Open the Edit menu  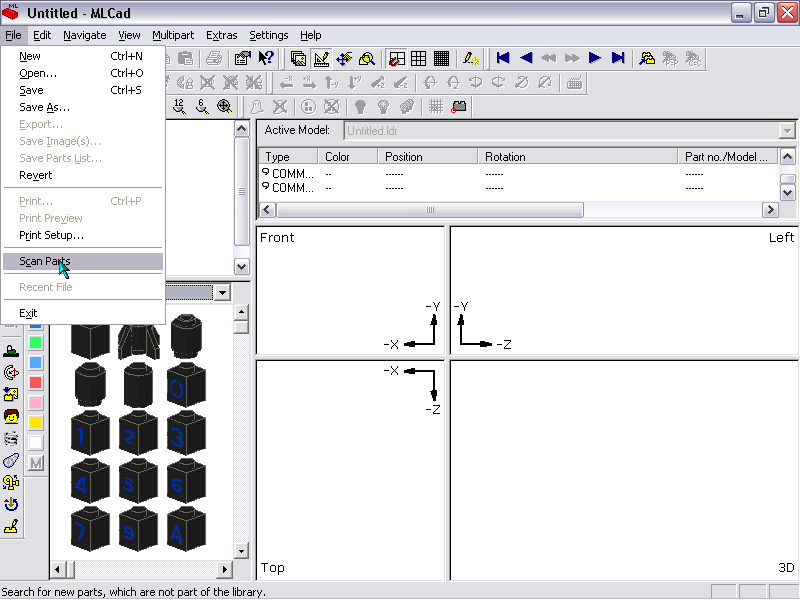click(42, 35)
